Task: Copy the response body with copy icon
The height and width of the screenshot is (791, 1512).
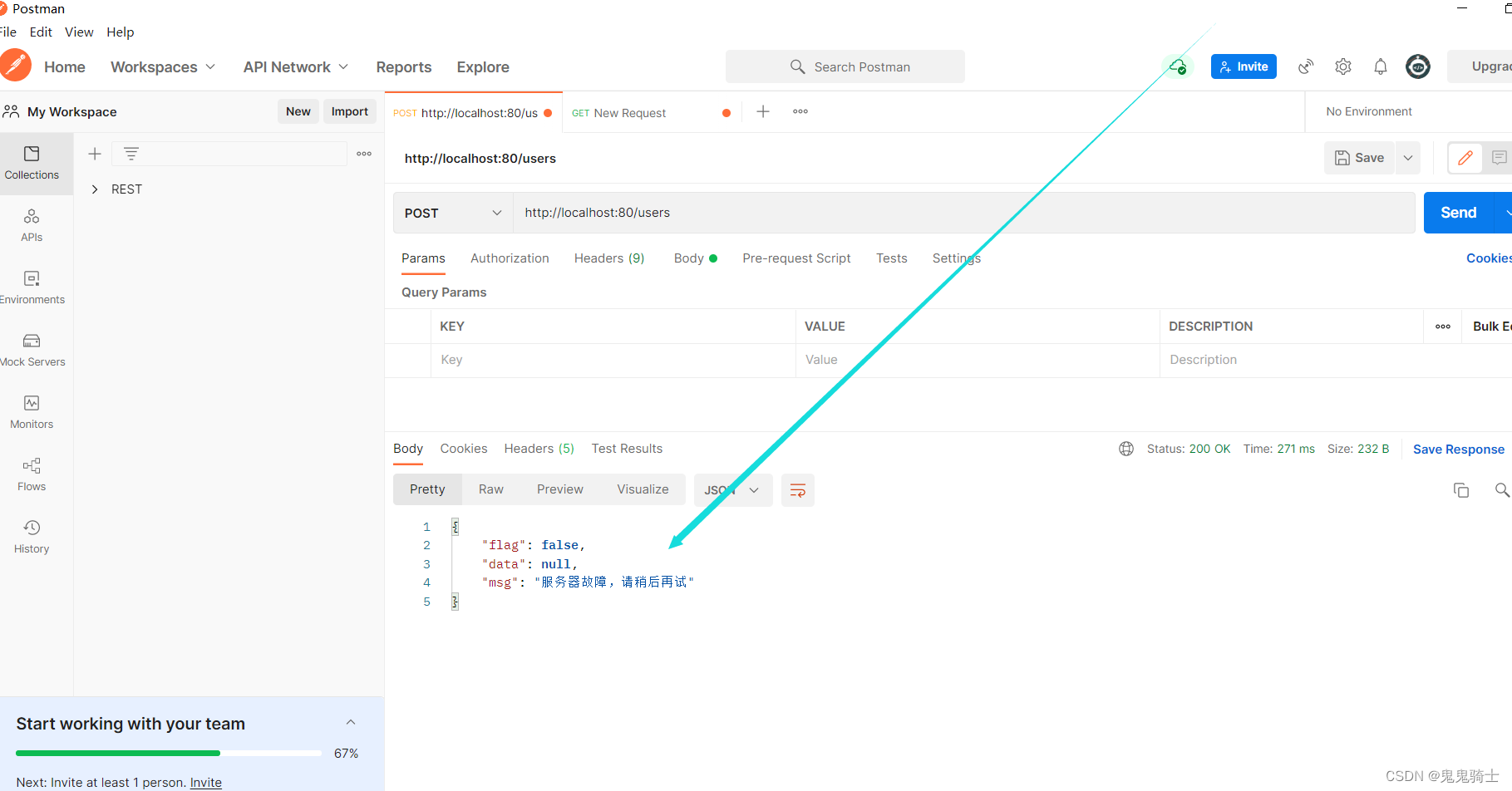Action: [1460, 490]
